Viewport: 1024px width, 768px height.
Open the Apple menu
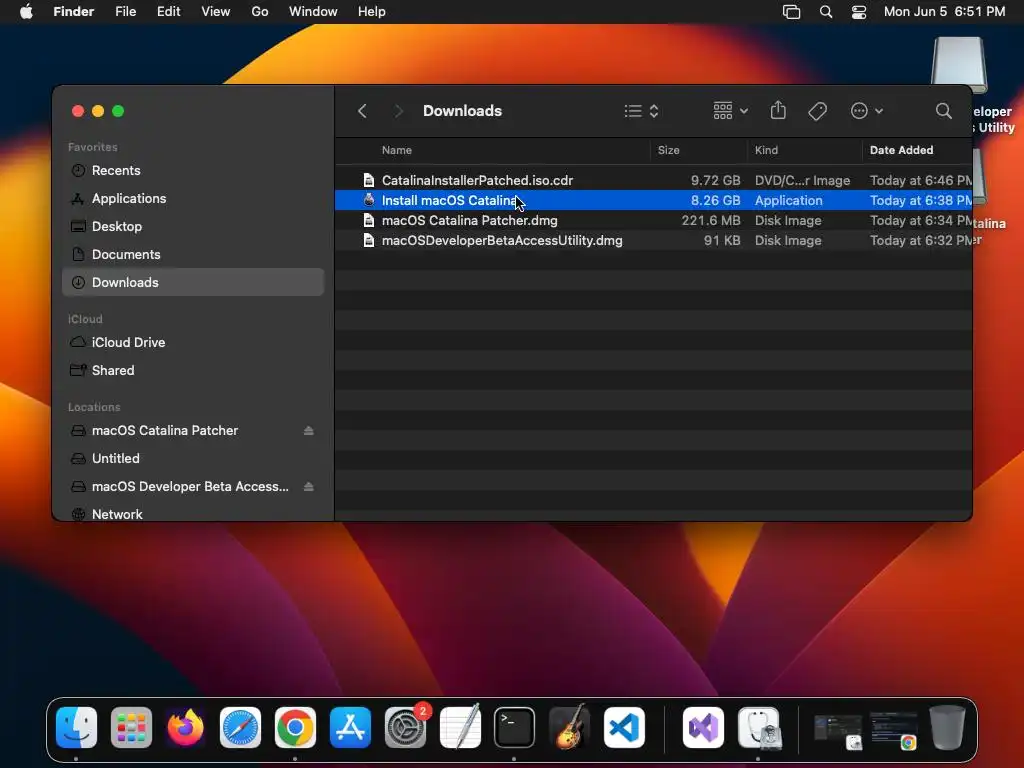pyautogui.click(x=26, y=12)
